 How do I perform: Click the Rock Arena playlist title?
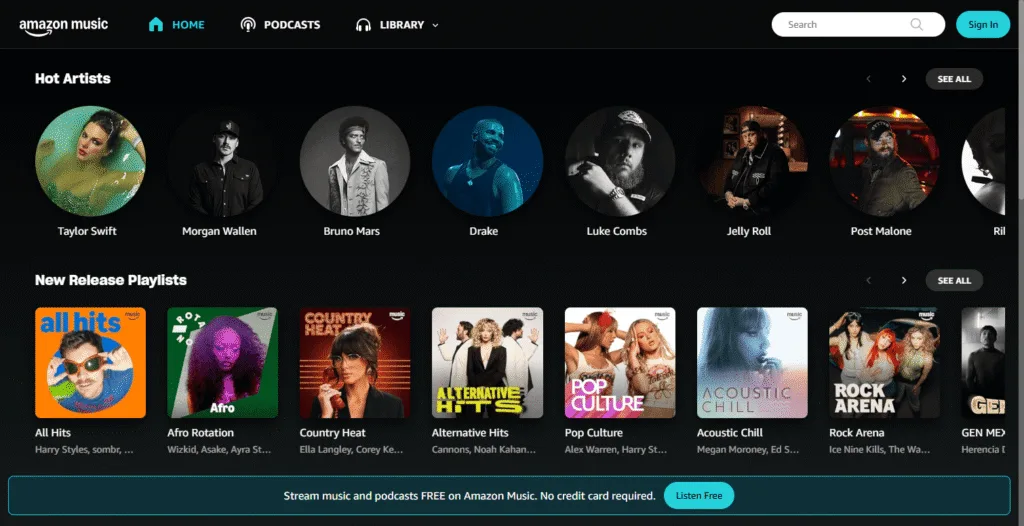pos(857,433)
